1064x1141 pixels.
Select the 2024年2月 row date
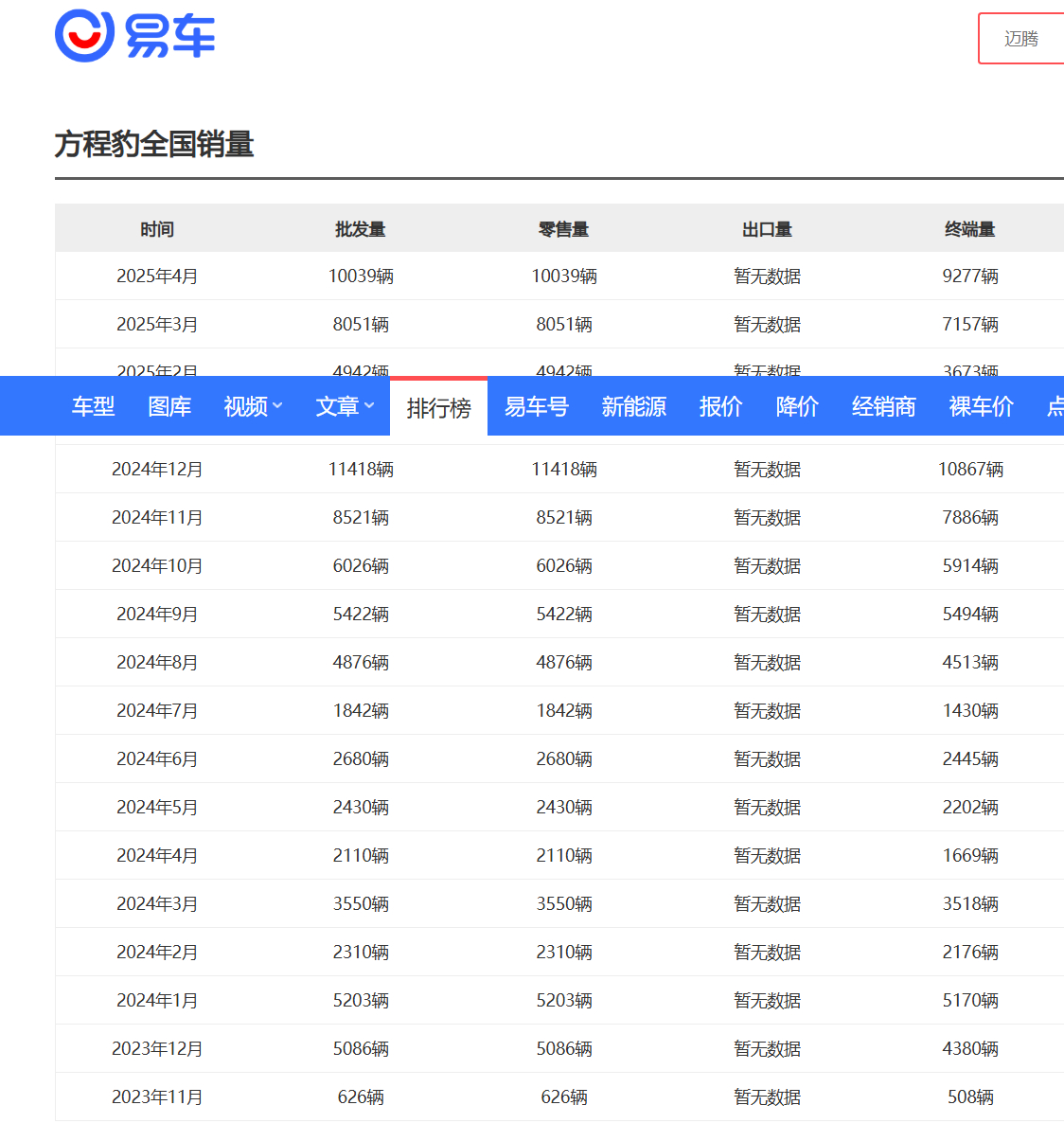point(157,952)
